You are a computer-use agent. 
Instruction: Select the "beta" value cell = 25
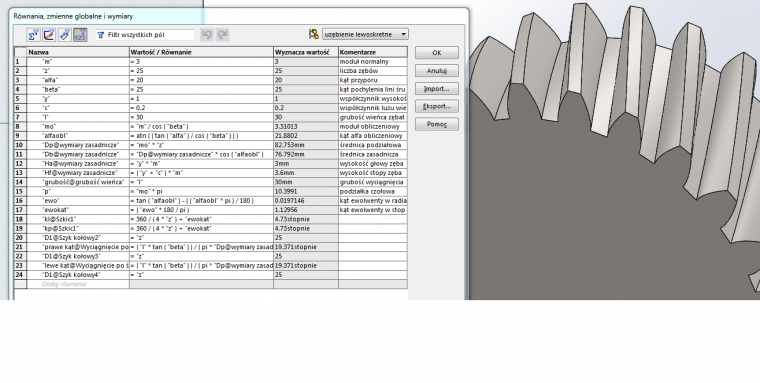coord(201,90)
